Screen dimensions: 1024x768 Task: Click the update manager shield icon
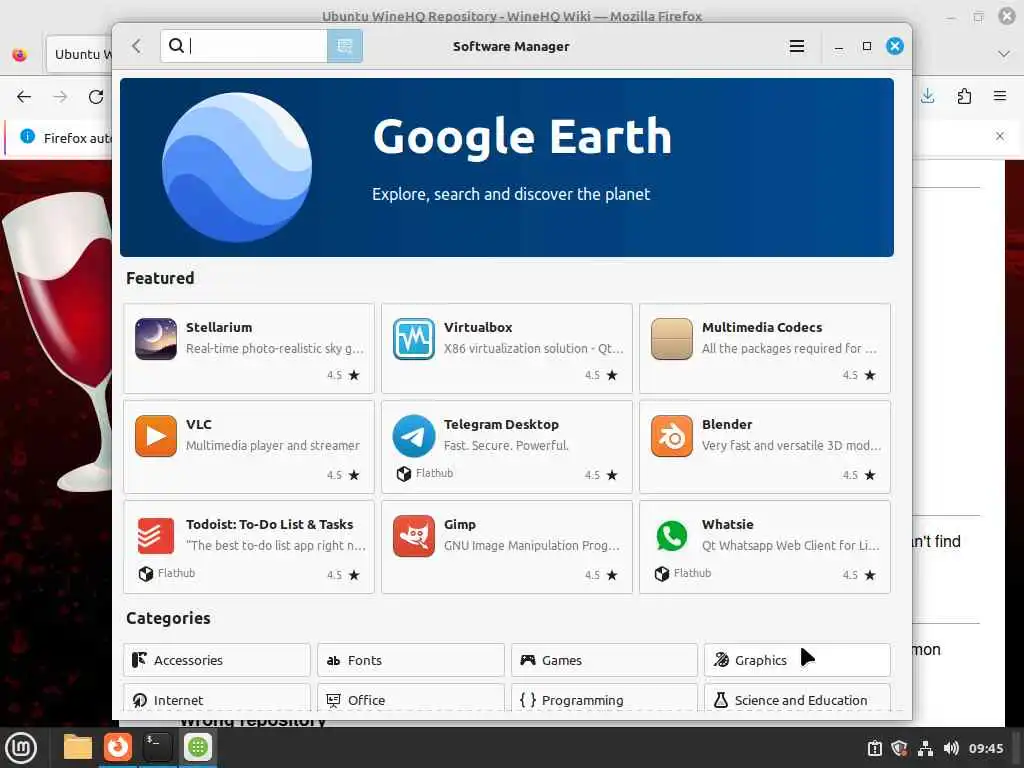pyautogui.click(x=899, y=748)
